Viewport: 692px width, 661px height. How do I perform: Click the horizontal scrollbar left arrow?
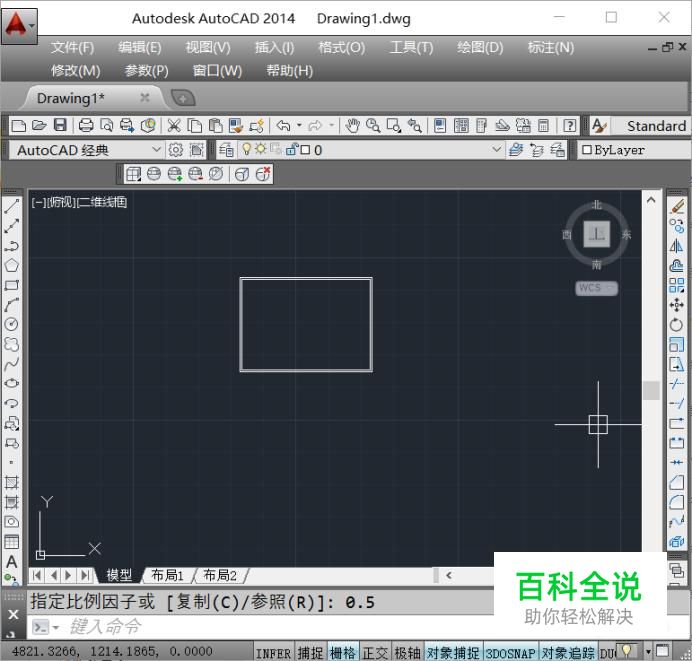pos(449,575)
